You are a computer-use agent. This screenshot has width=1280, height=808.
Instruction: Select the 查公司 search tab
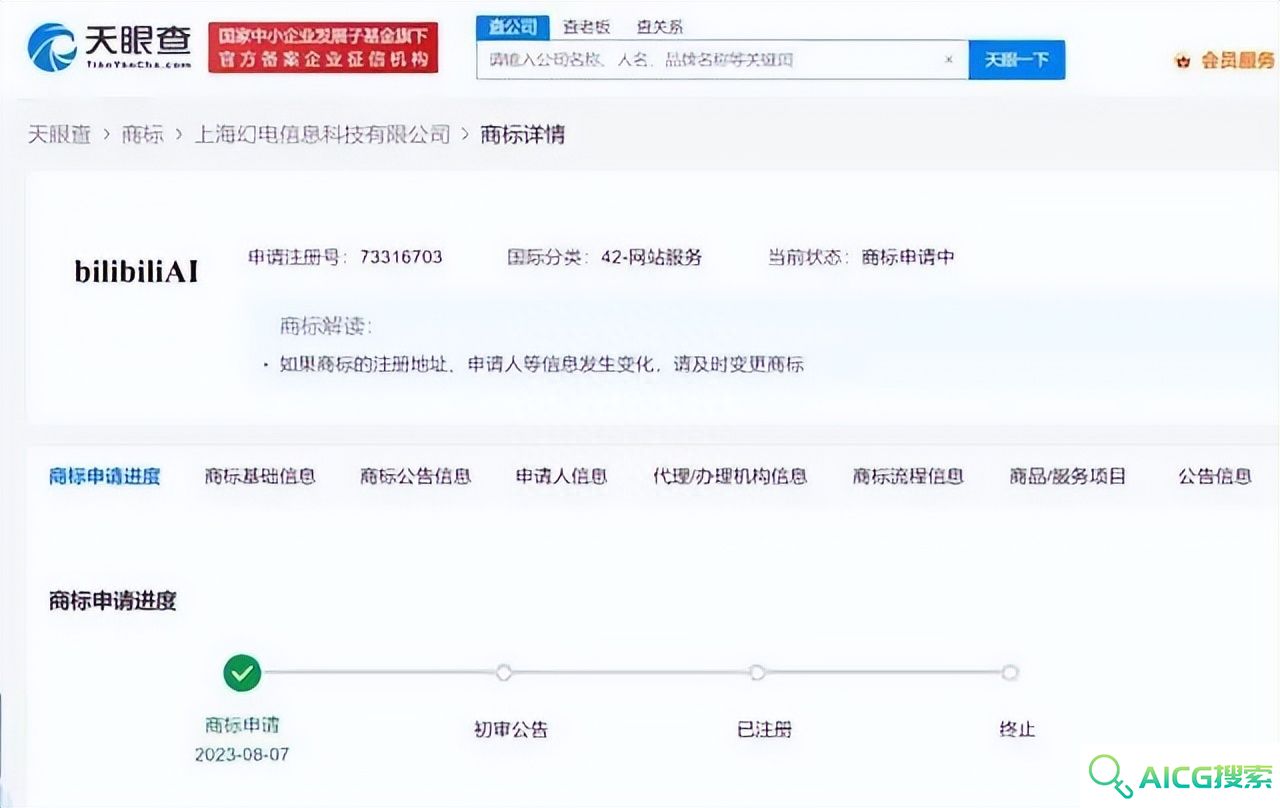coord(513,27)
